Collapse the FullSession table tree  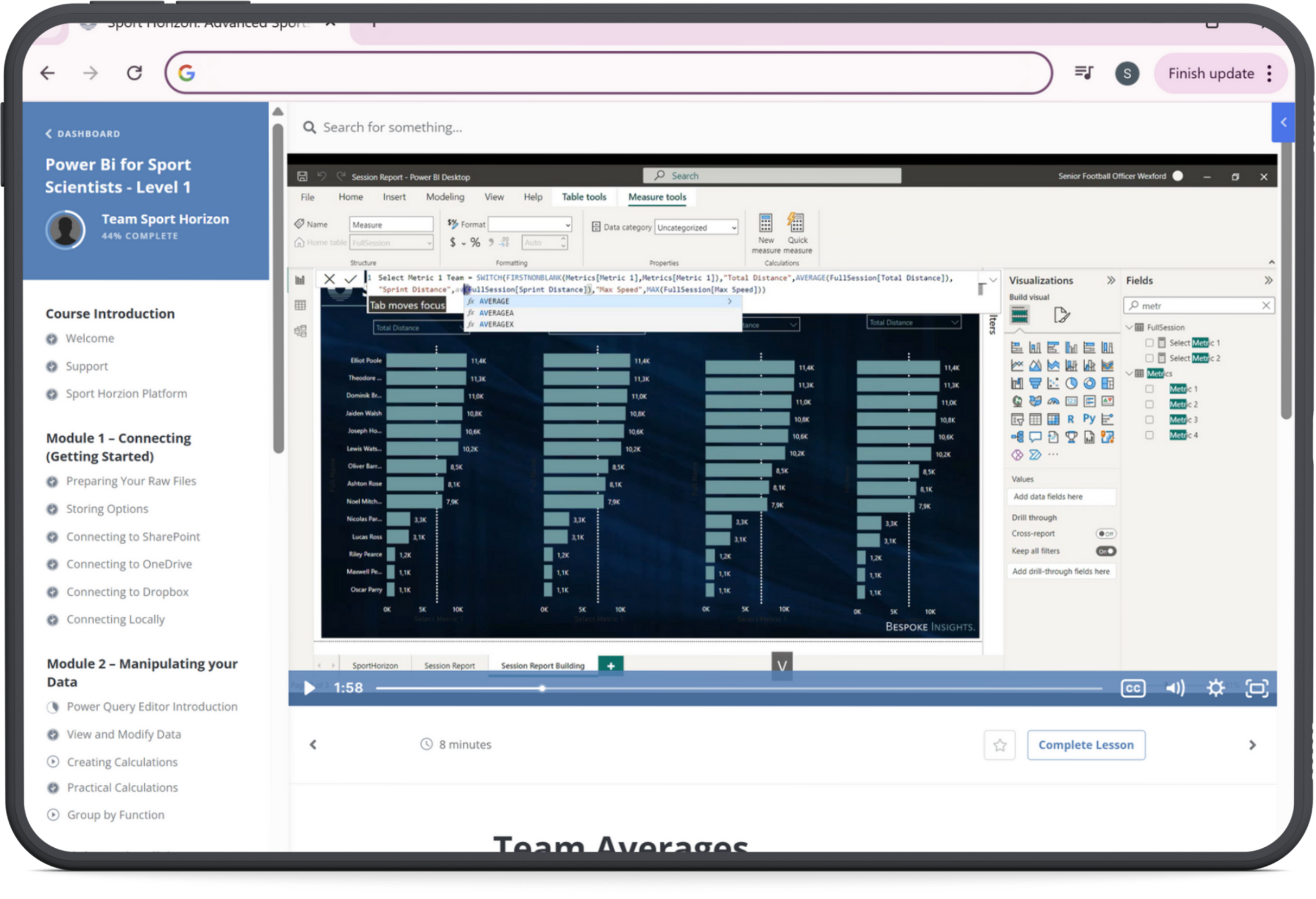(x=1129, y=327)
